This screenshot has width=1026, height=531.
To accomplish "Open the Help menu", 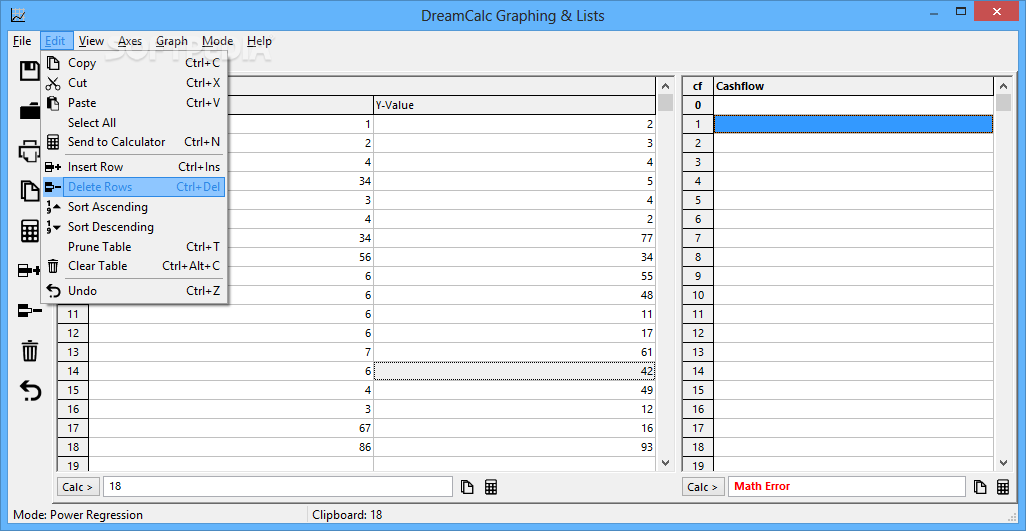I will point(259,41).
